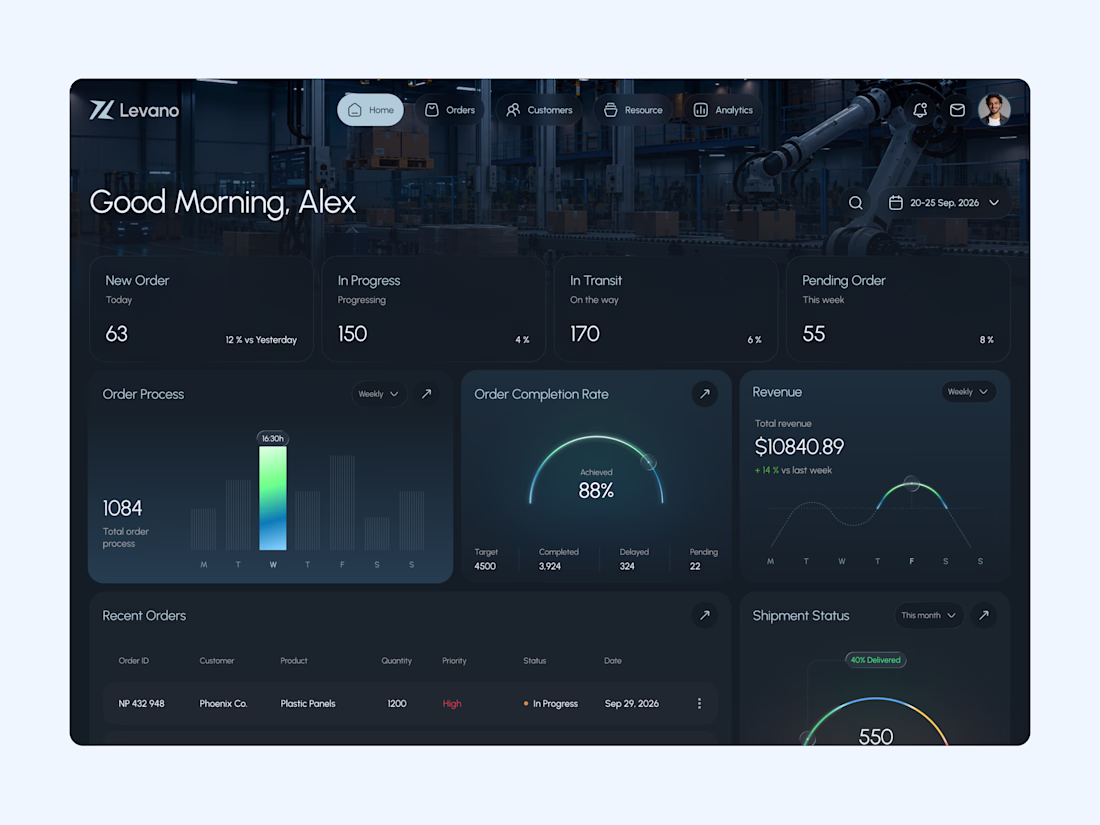Select the New Order card
Viewport: 1100px width, 825px height.
201,309
